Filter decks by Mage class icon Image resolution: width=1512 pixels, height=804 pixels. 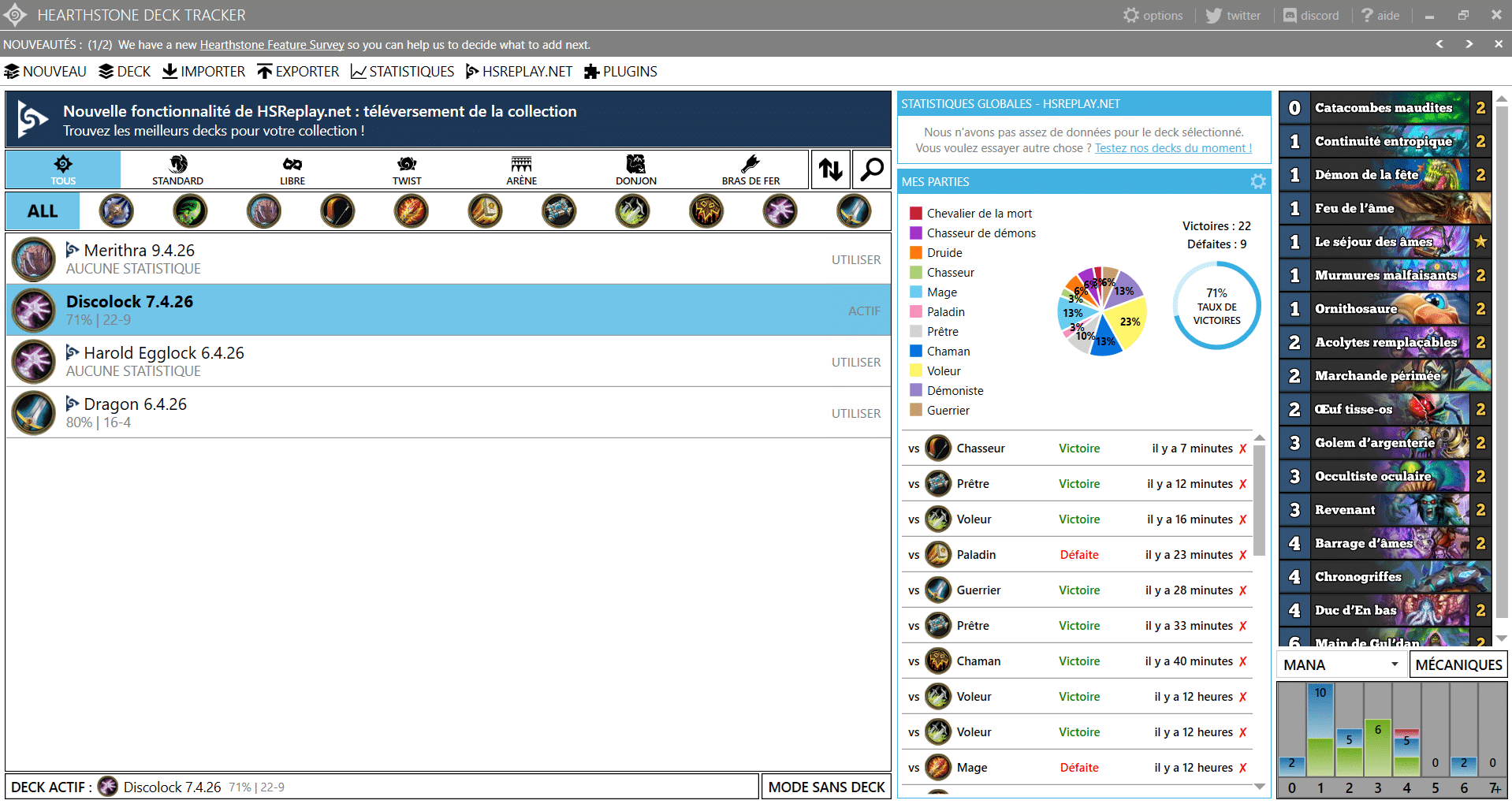coord(412,211)
